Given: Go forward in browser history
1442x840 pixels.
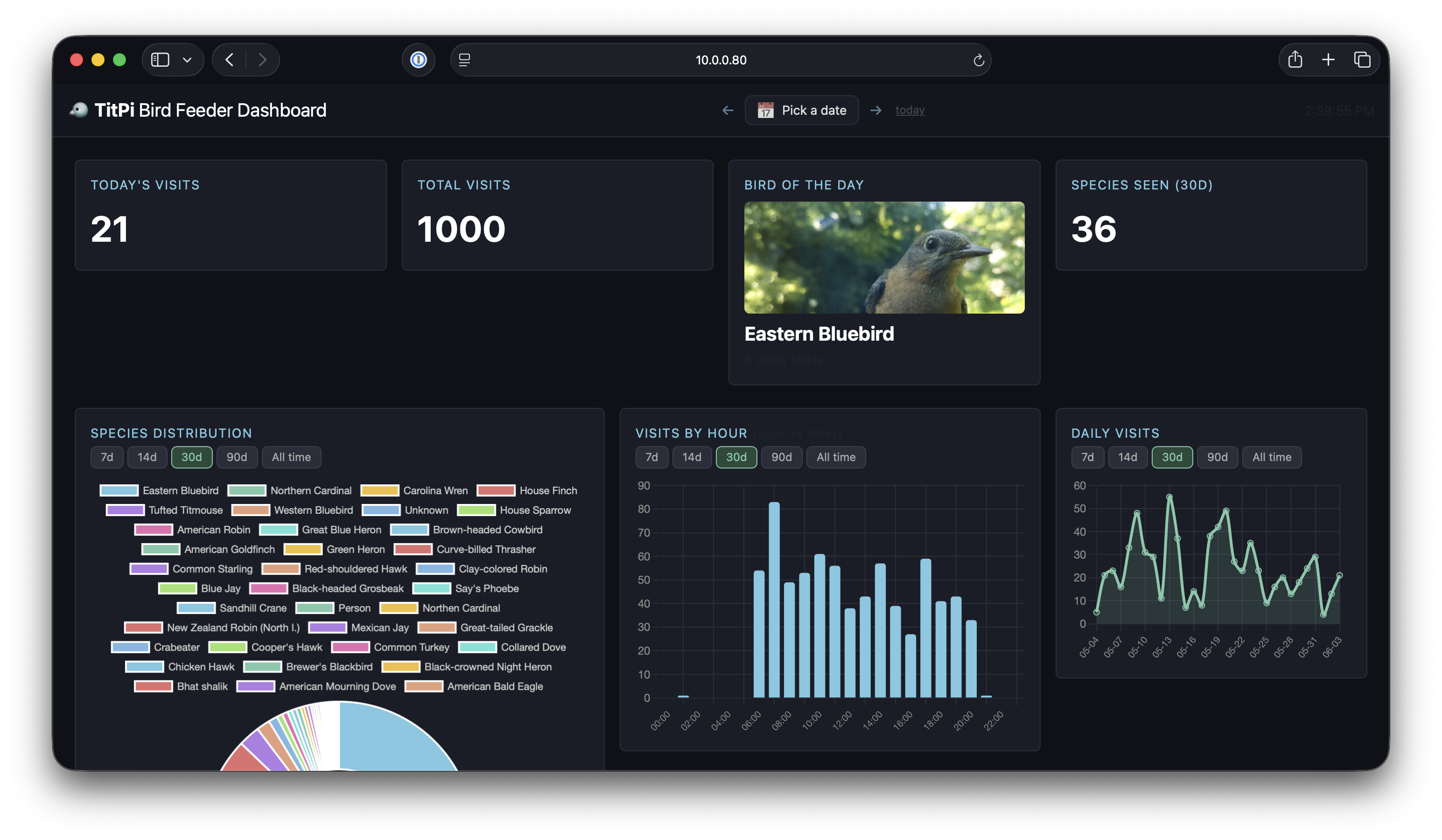Looking at the screenshot, I should [262, 60].
